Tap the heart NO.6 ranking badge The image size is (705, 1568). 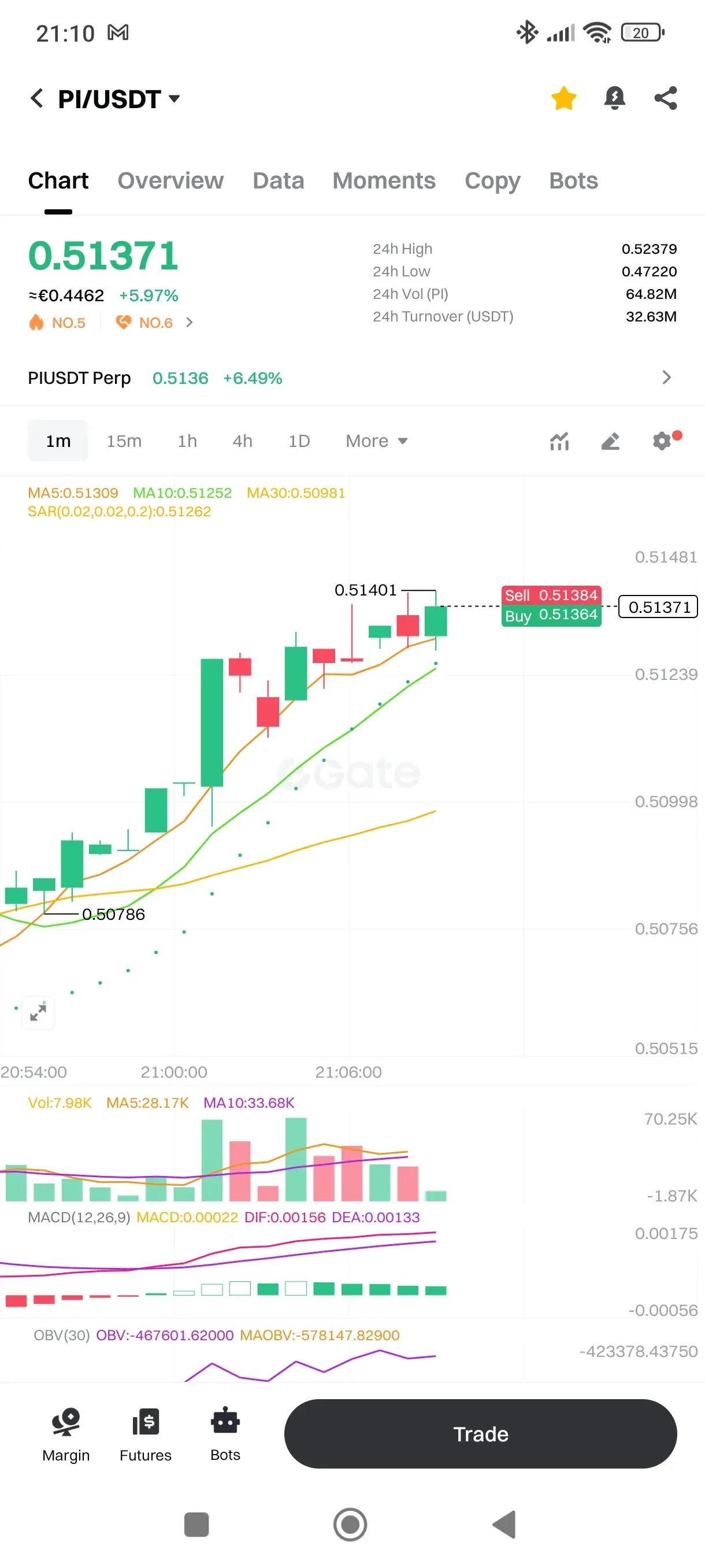point(144,323)
